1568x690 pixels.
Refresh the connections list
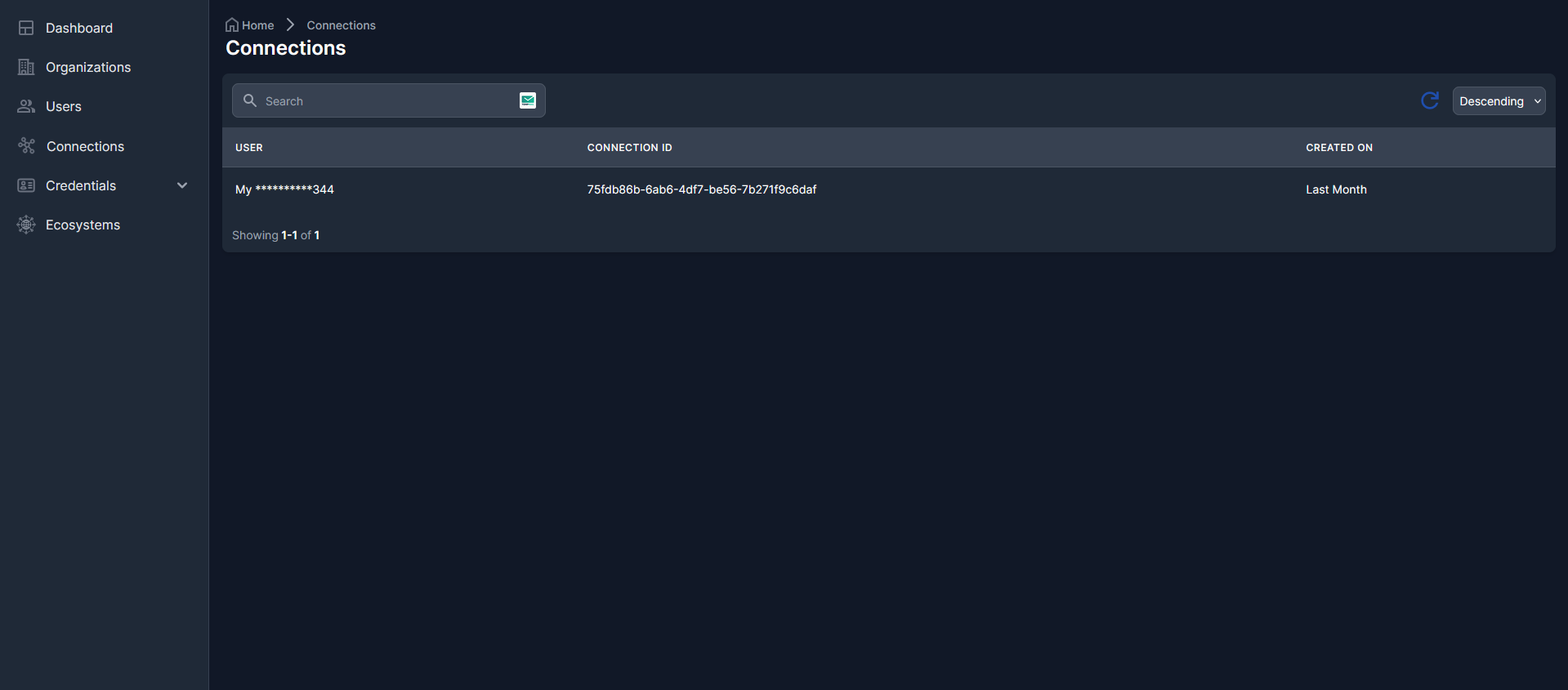(x=1430, y=100)
